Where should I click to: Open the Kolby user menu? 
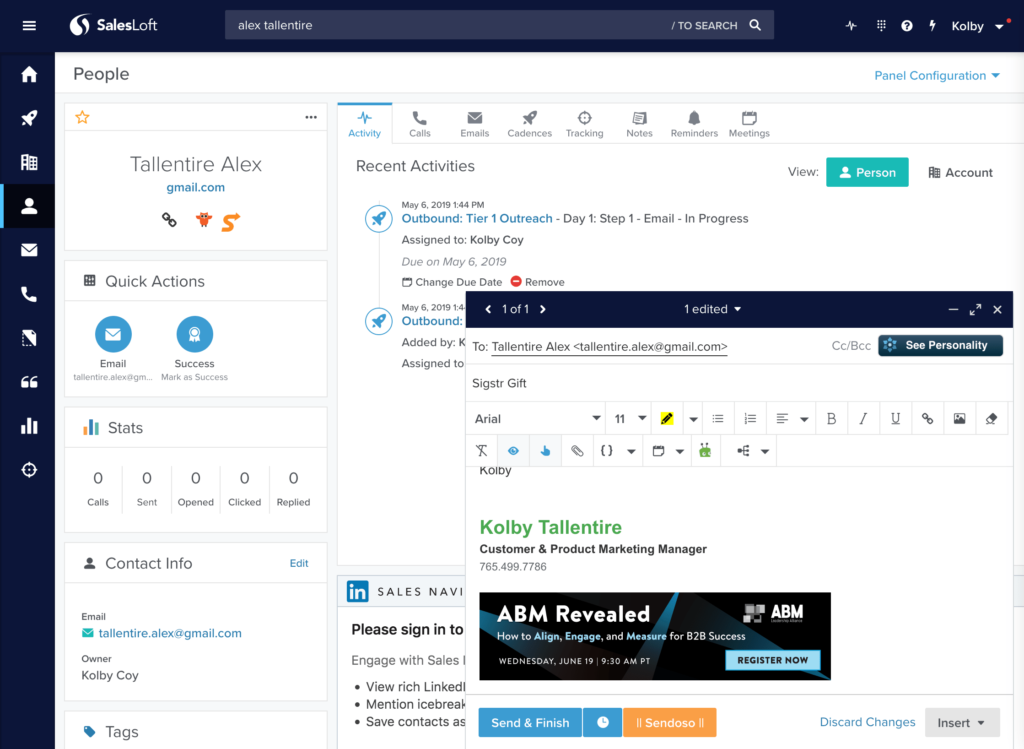pyautogui.click(x=976, y=26)
